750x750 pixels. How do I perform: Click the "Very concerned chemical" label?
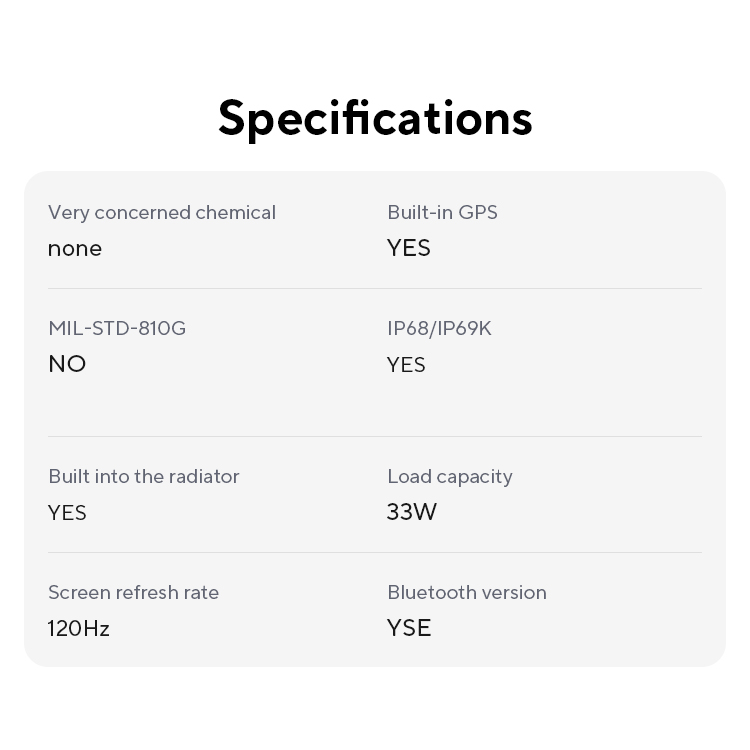pyautogui.click(x=162, y=212)
